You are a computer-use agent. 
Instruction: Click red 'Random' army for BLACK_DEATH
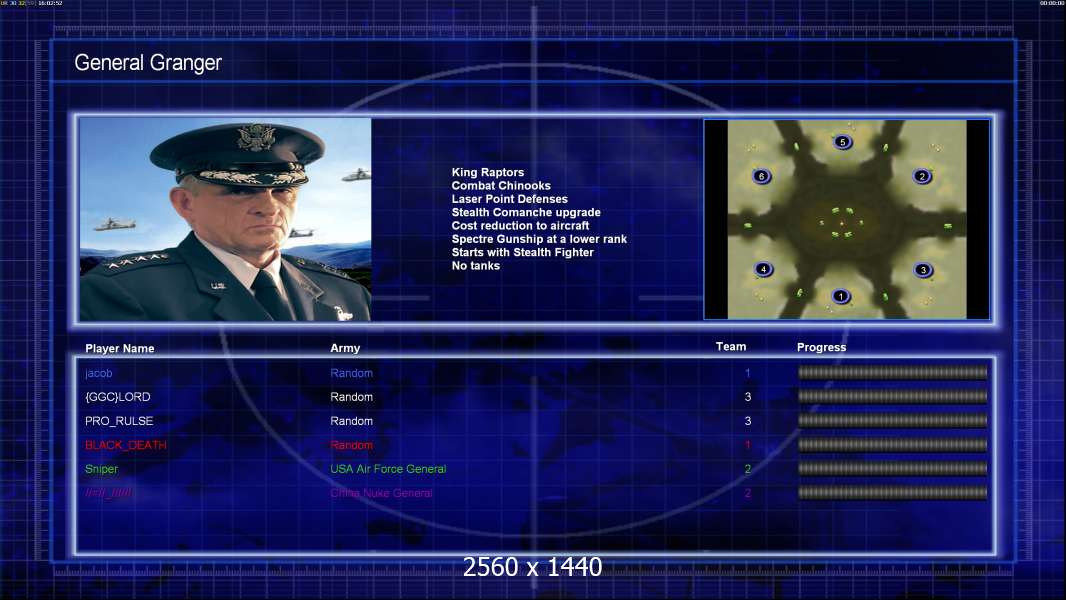pos(351,445)
